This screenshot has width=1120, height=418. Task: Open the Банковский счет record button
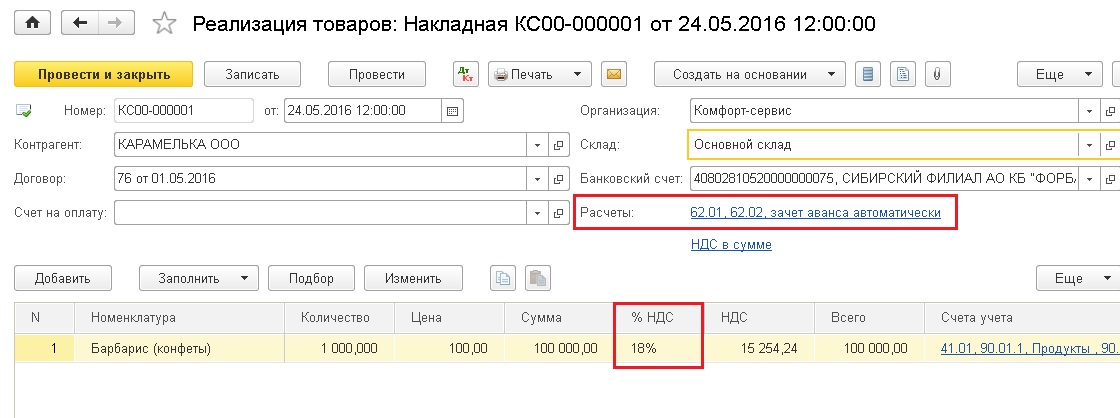click(x=1111, y=179)
